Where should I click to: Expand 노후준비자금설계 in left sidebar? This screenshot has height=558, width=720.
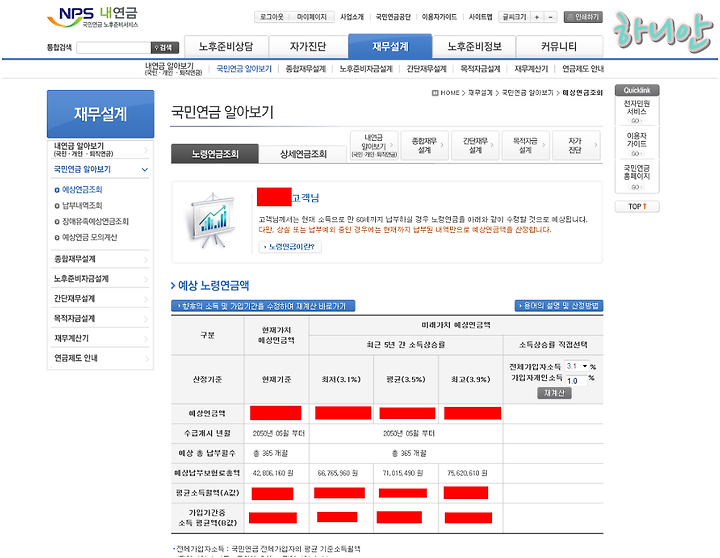100,279
